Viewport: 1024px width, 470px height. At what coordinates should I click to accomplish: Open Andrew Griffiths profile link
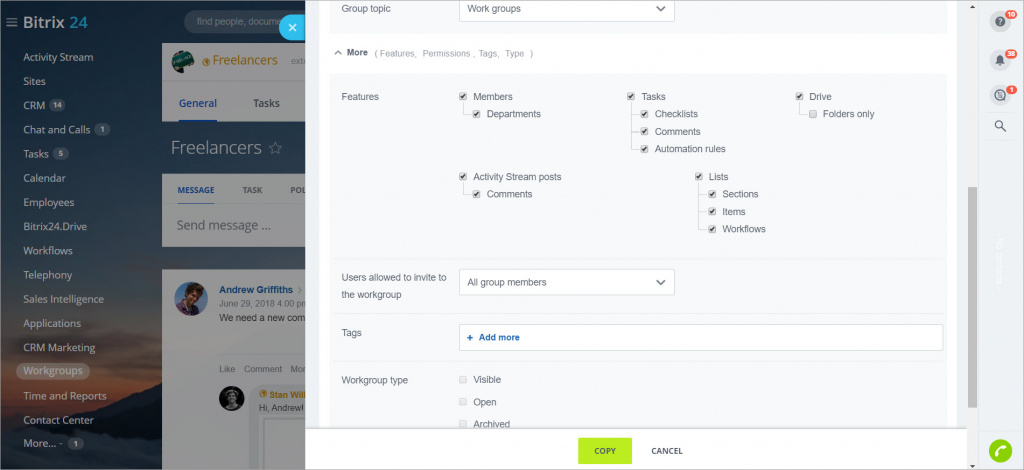click(256, 290)
